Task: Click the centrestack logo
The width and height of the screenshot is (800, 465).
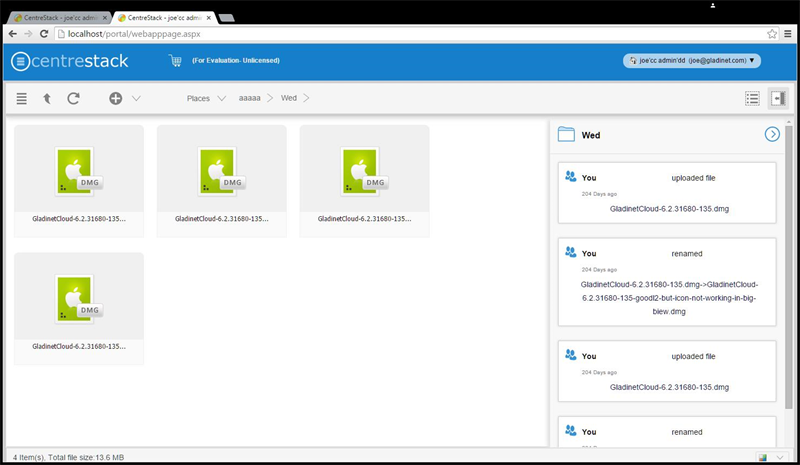Action: coord(70,61)
